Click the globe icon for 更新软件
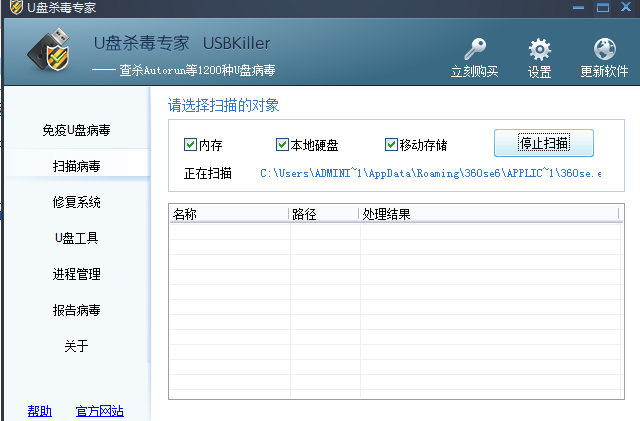Viewport: 640px width, 421px height. point(604,49)
